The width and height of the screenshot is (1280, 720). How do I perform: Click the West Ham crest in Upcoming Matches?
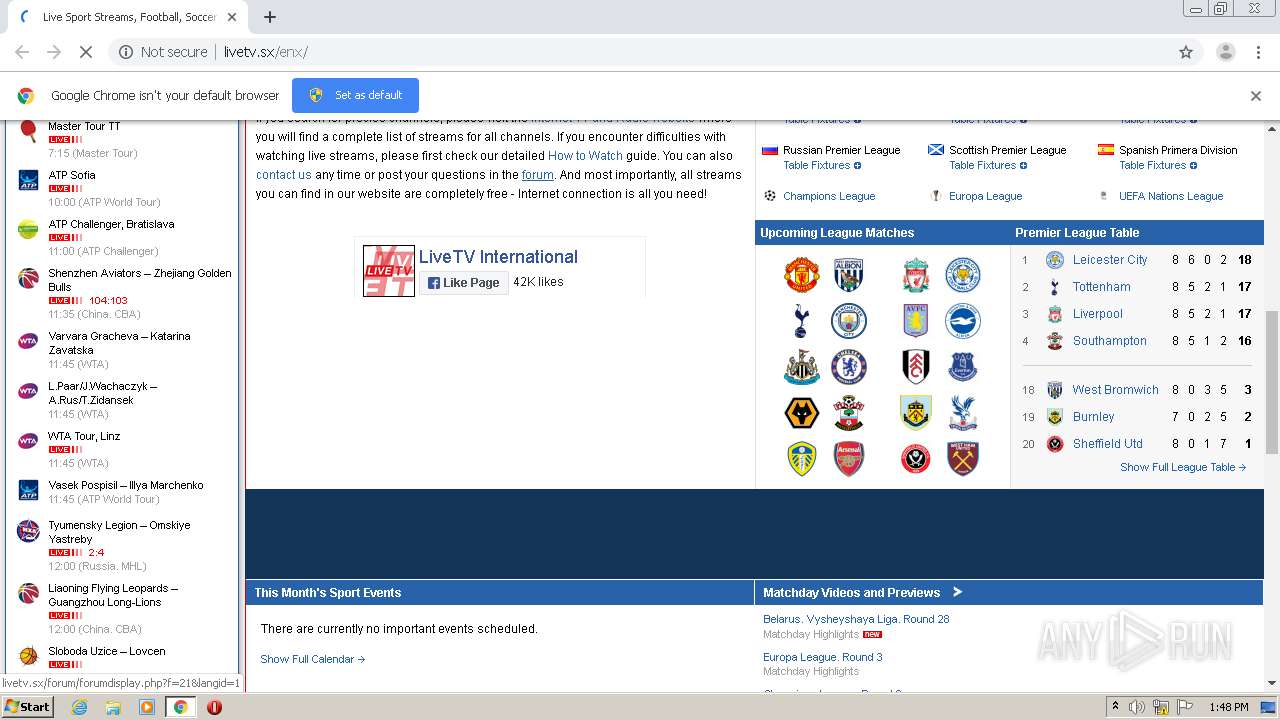[963, 459]
